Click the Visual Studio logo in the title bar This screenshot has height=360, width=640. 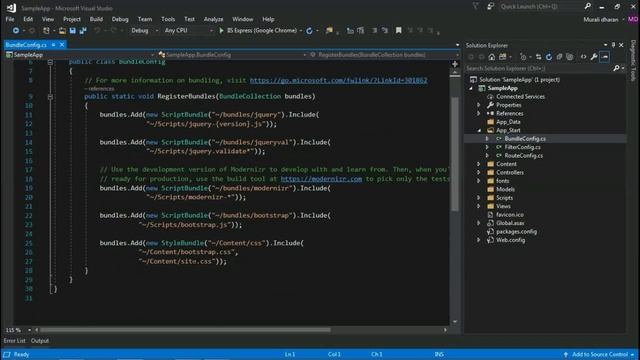point(11,8)
